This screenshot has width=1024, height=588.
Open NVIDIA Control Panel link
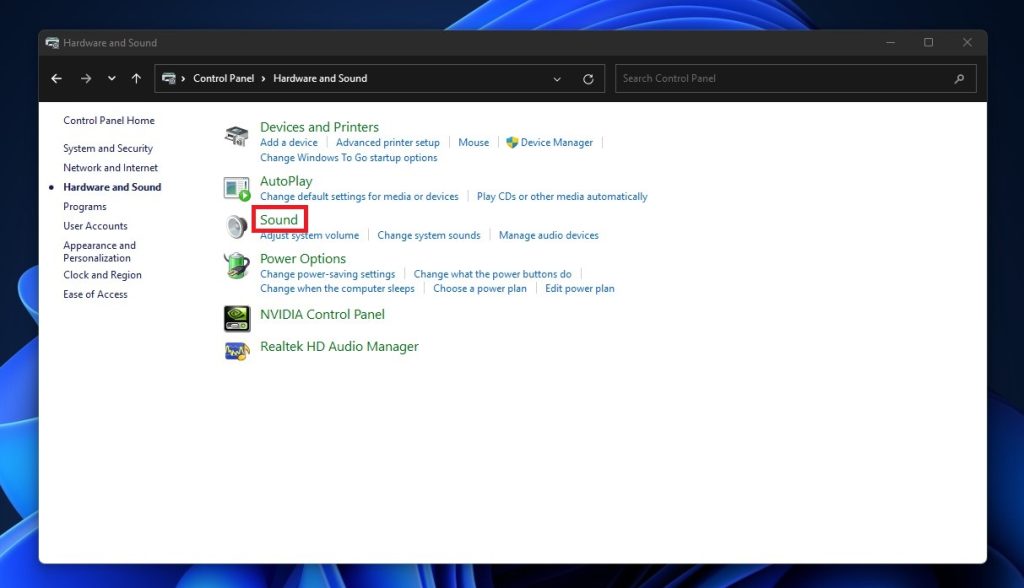323,314
